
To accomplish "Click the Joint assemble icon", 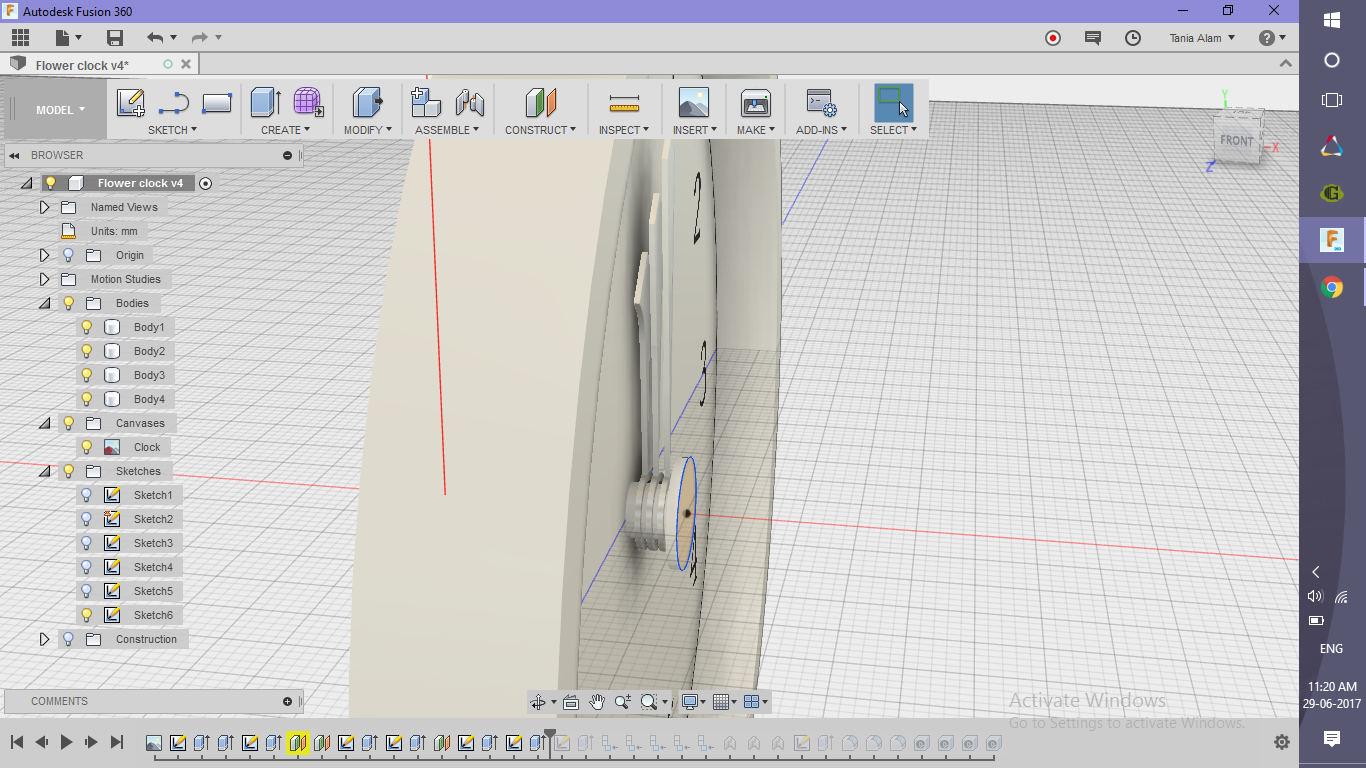I will point(469,103).
